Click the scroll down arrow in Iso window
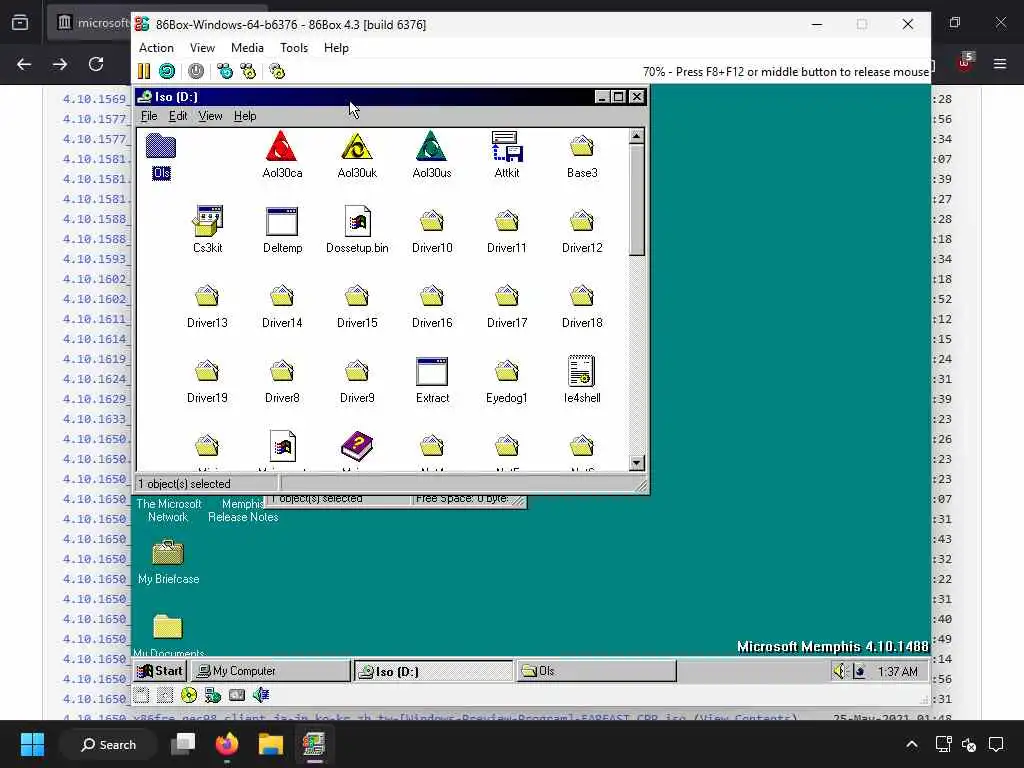This screenshot has width=1024, height=768. (x=637, y=463)
